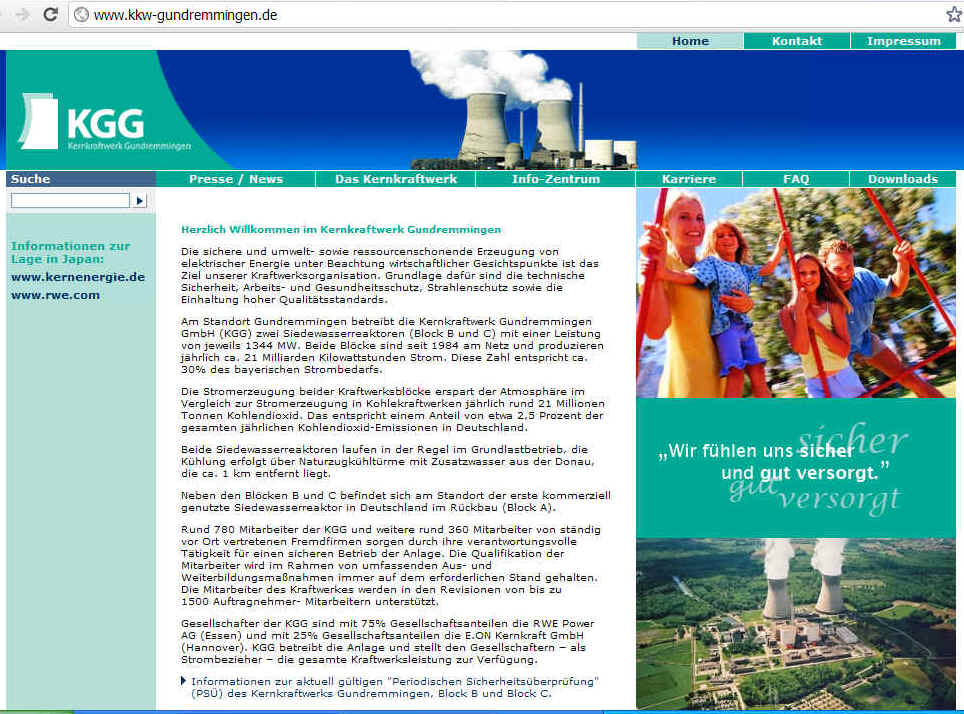
Task: Open the Karriere menu
Action: (x=689, y=179)
